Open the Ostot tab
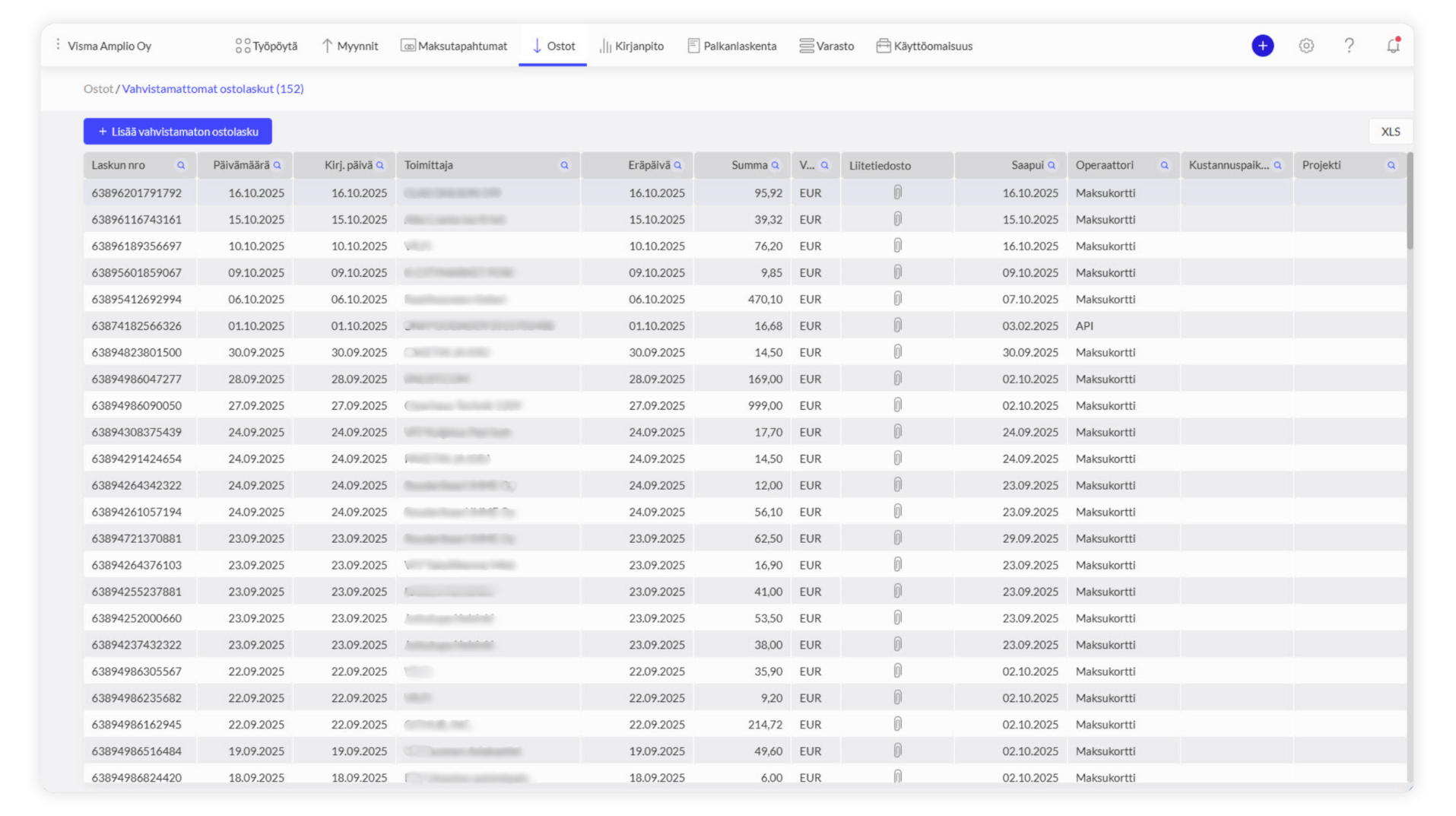 553,46
